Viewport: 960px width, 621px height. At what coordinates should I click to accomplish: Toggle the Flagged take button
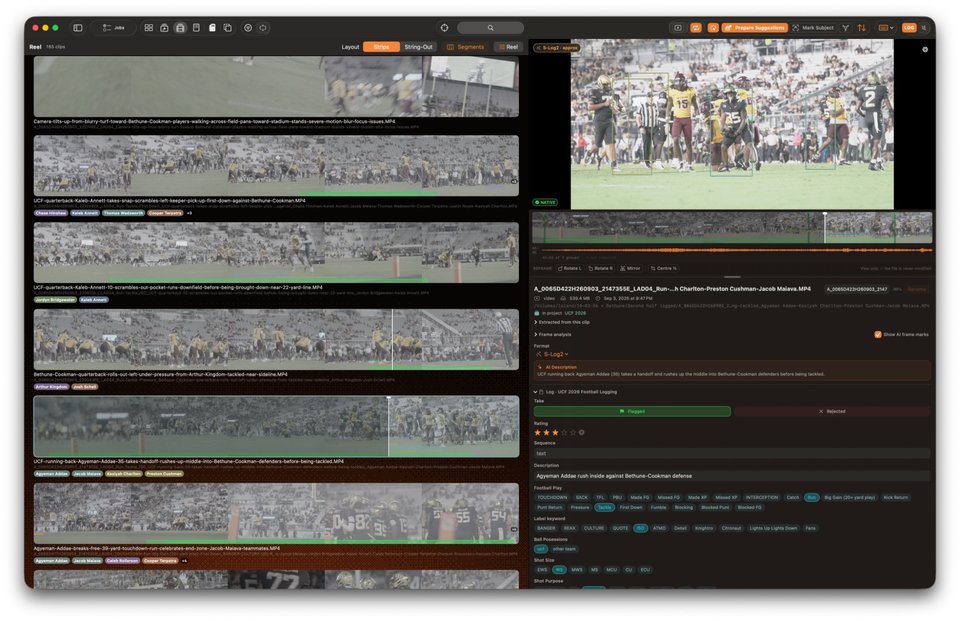coord(632,412)
